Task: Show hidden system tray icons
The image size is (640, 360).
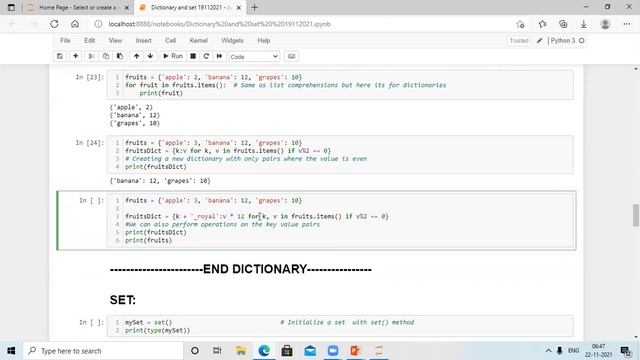Action: [x=548, y=351]
